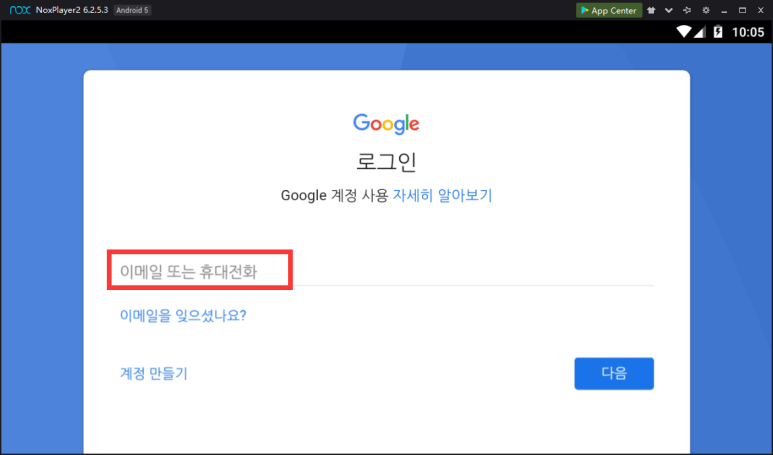Click the Google logo
Screen dimensions: 773x455
(x=386, y=123)
